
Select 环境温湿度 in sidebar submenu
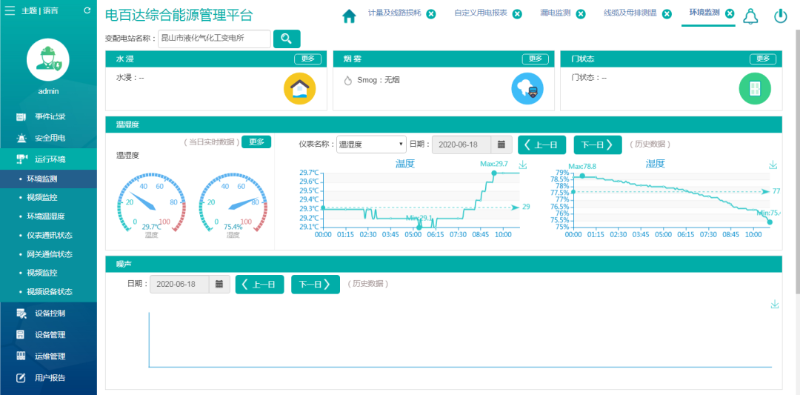pos(48,216)
